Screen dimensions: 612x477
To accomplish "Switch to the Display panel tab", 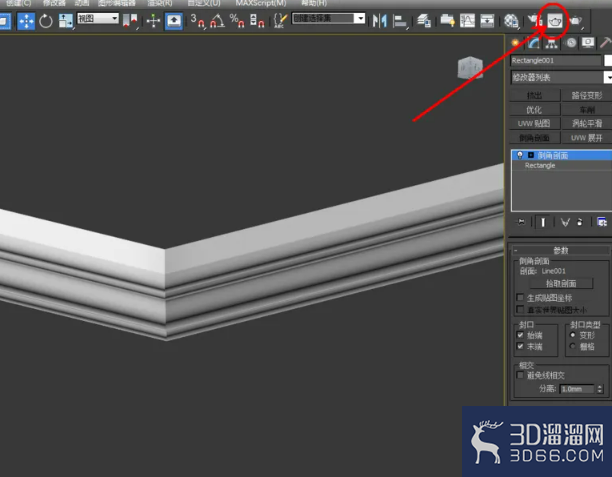I will (x=588, y=43).
